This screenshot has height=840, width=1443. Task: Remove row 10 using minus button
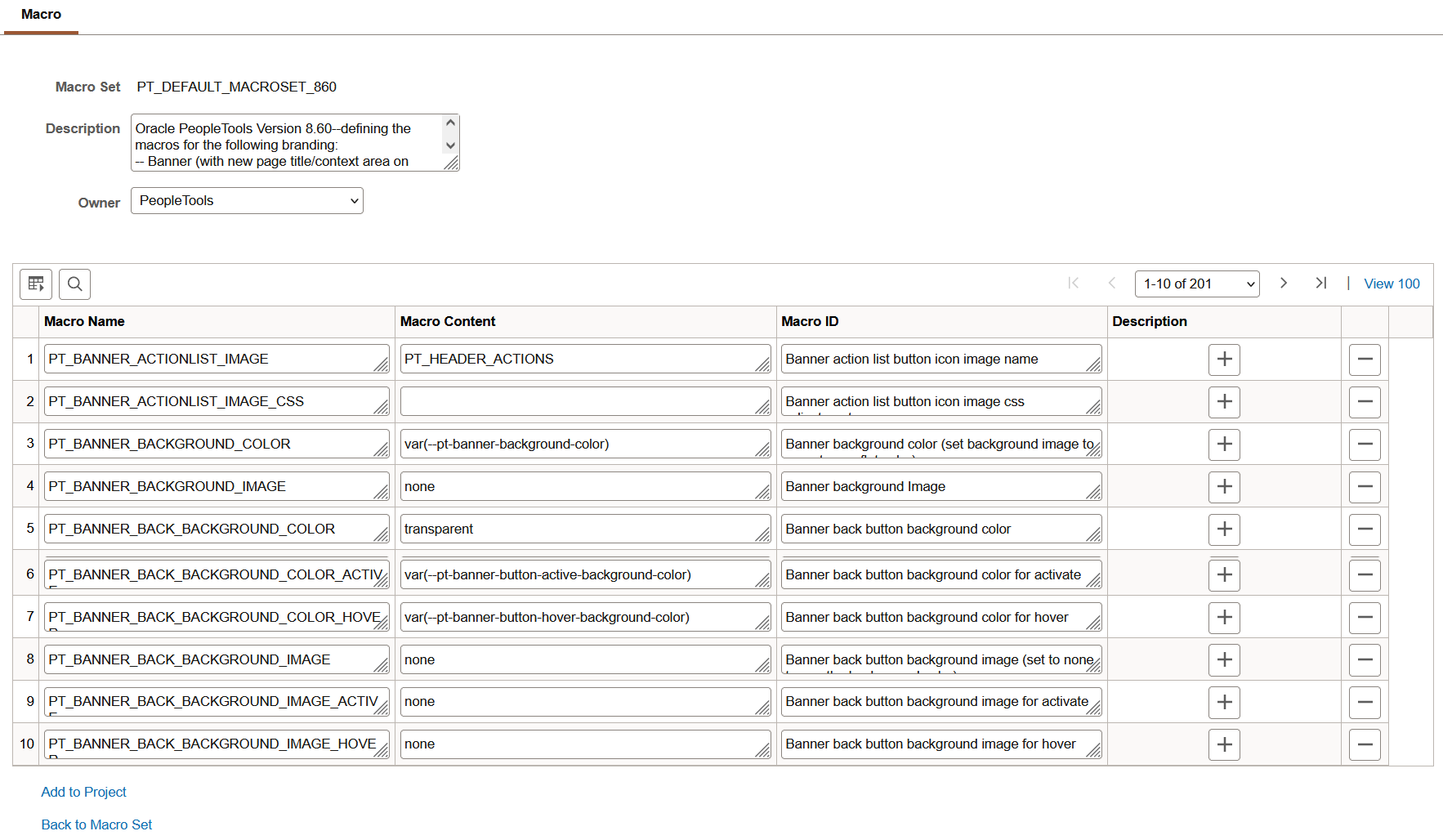1365,744
